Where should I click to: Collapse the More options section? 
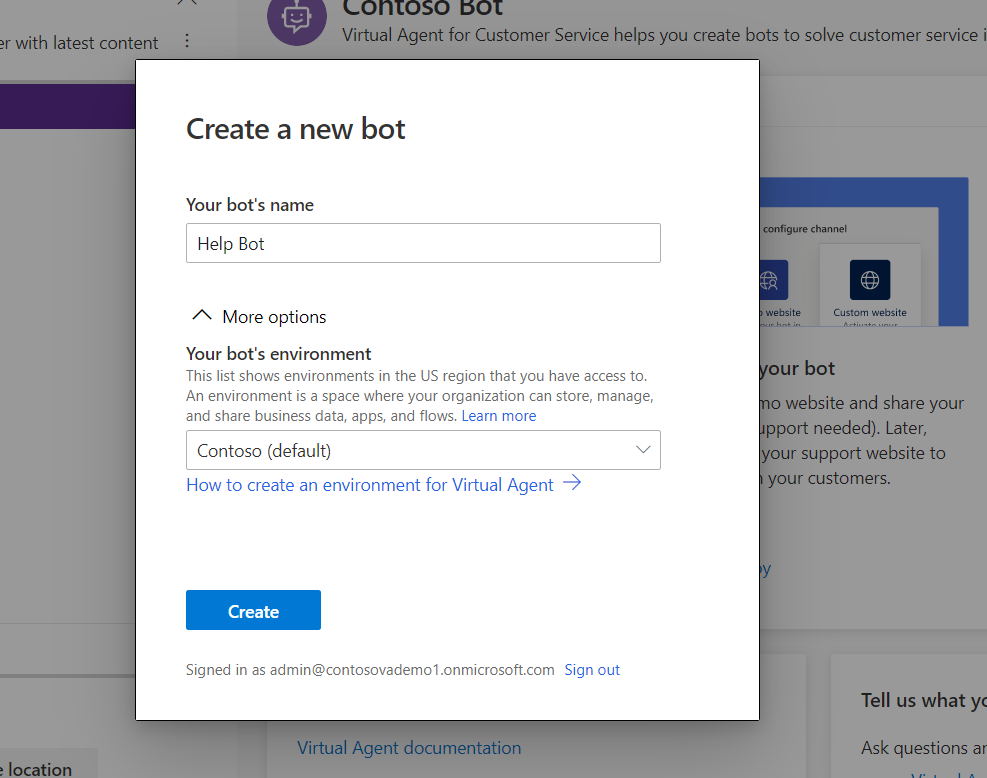click(x=259, y=316)
